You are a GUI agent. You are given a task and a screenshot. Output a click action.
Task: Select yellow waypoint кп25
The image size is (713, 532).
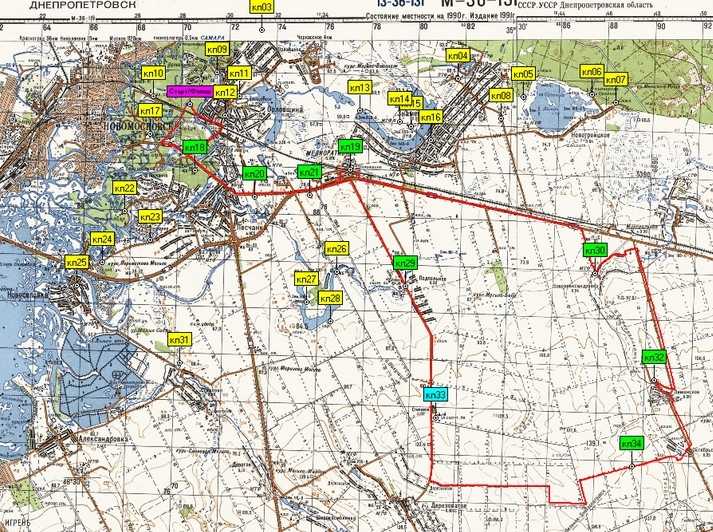click(76, 262)
